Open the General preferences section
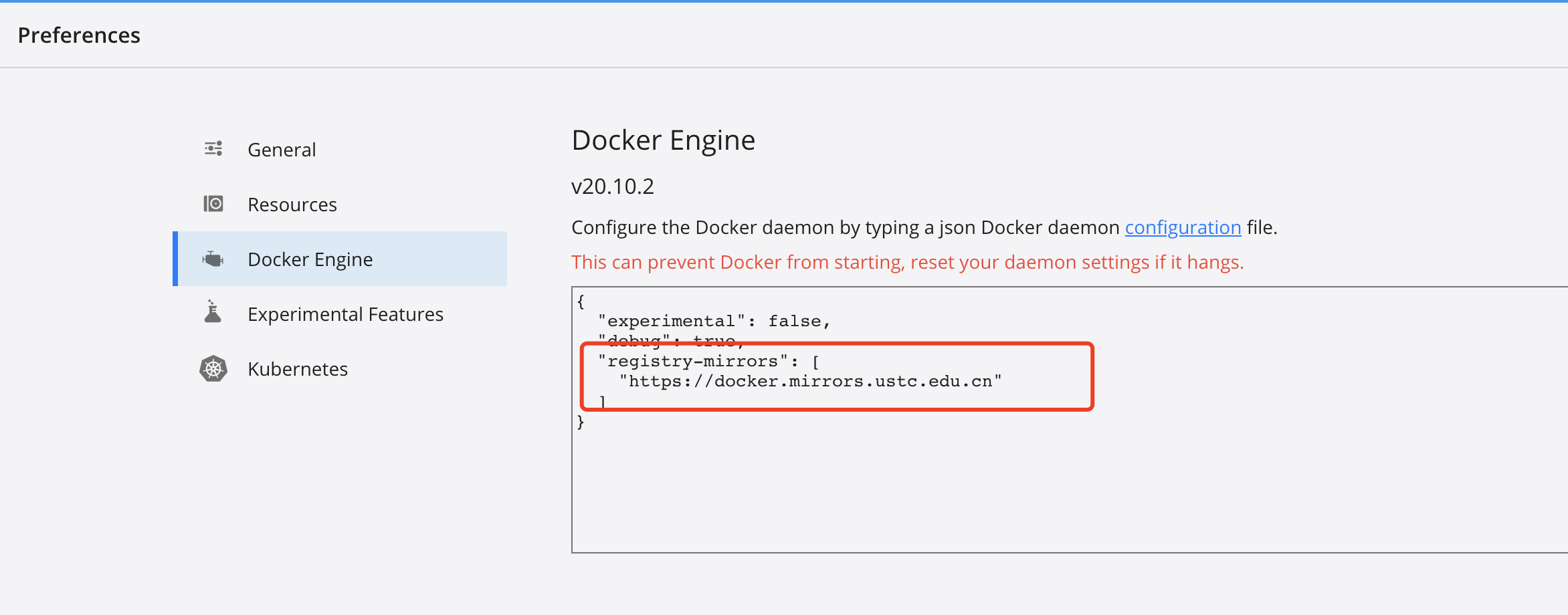This screenshot has height=615, width=1568. pos(282,149)
